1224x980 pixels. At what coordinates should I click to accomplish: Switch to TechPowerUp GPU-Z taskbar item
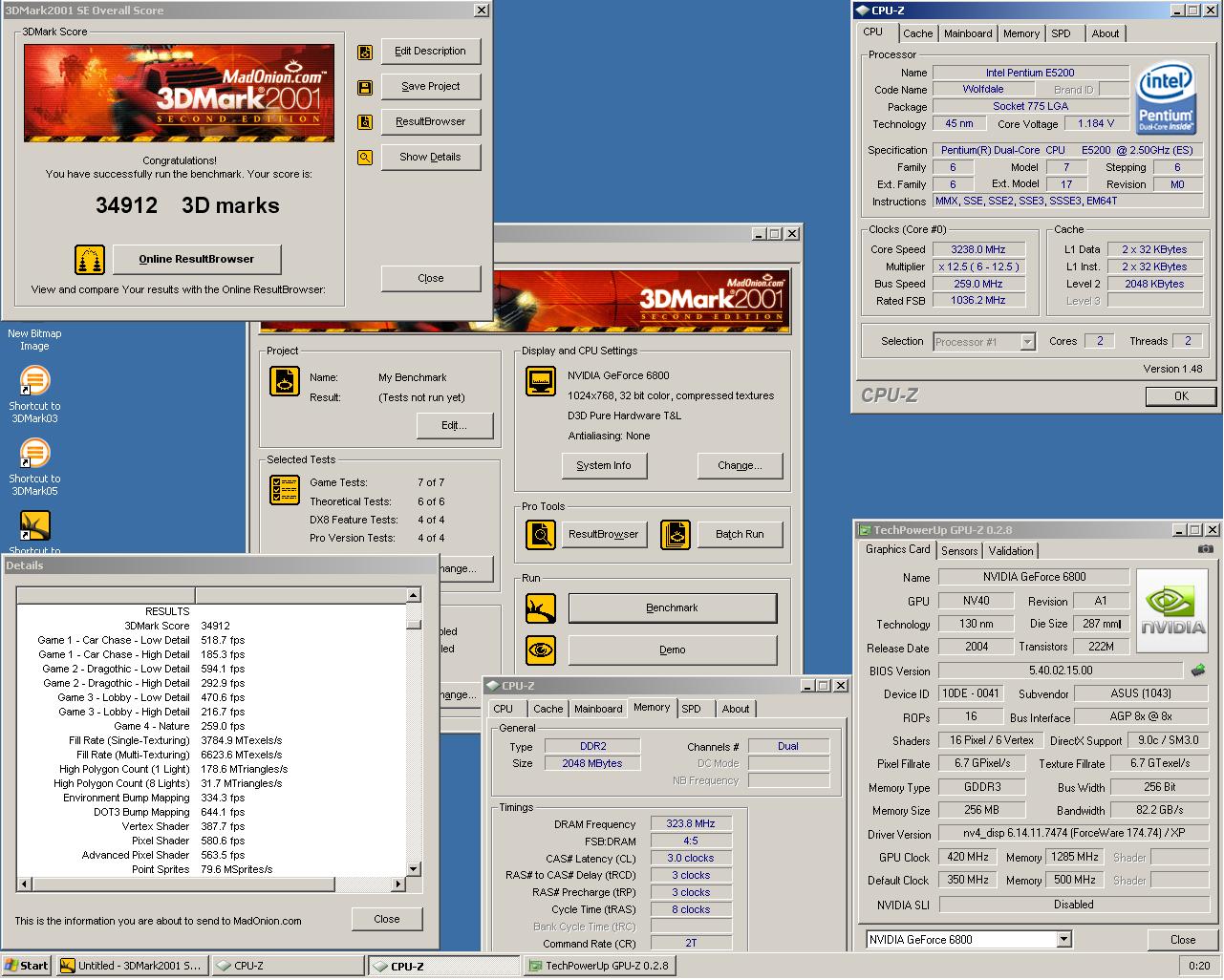point(600,966)
